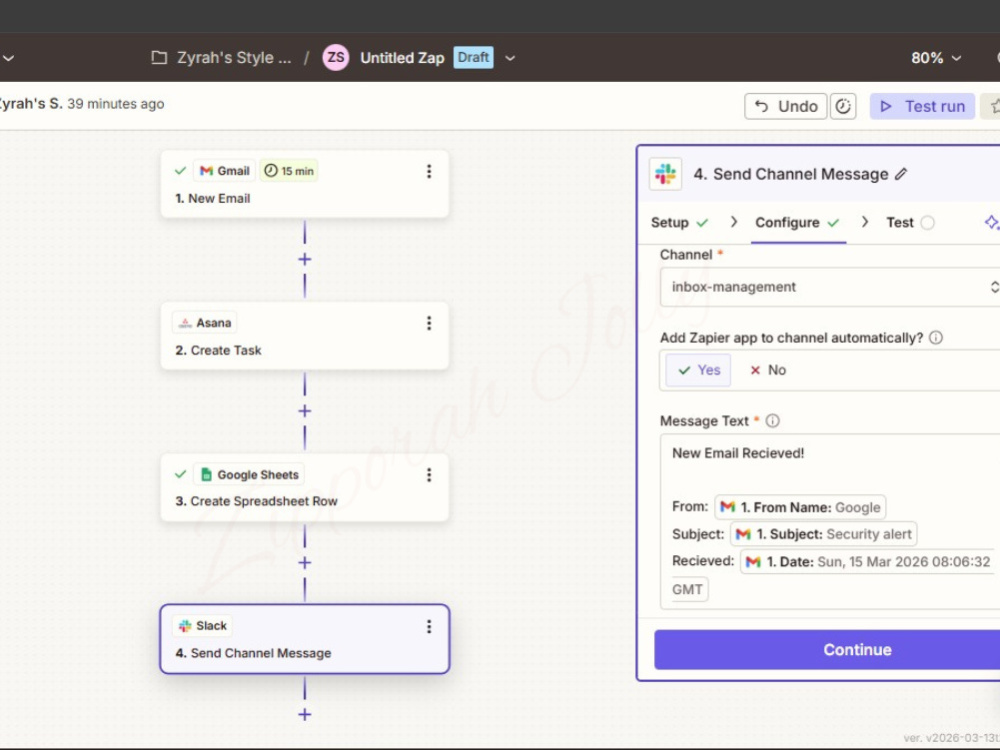Screen dimensions: 1000x750
Task: Click into the Message Text field at New Email Recieved!
Action: (x=738, y=453)
